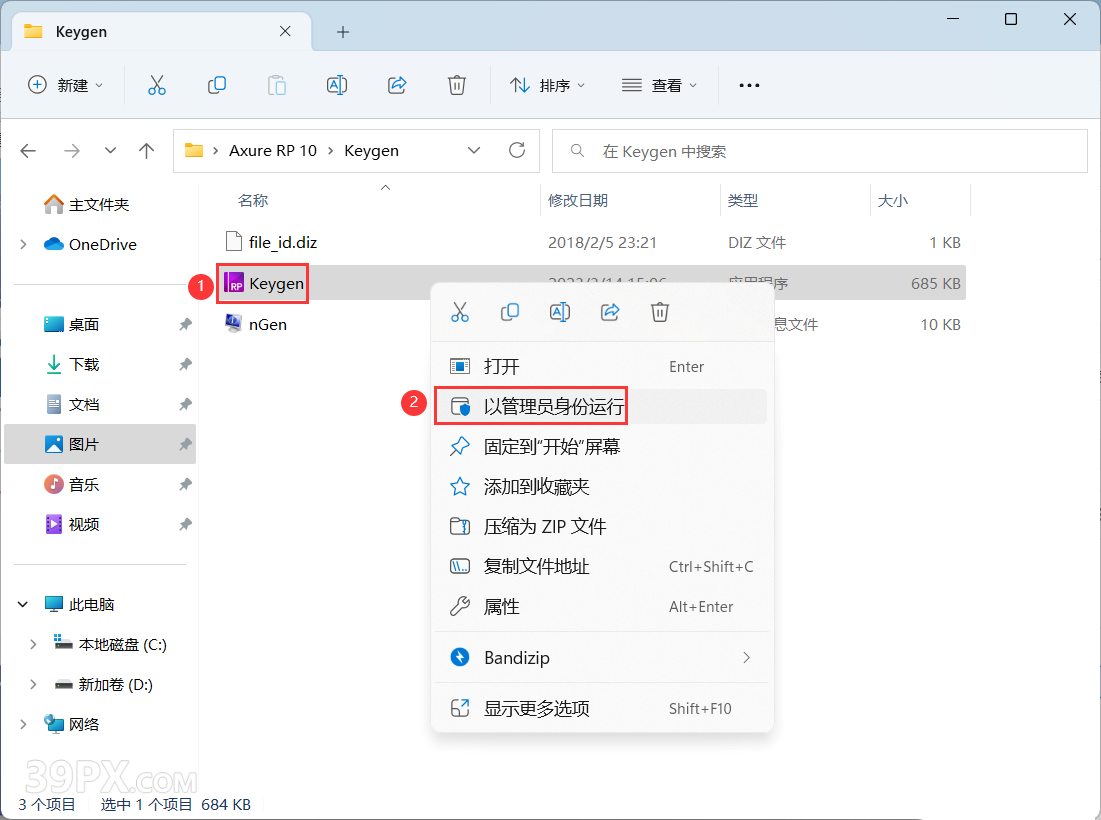Click the Copy icon in the context menu
Screen dimensions: 1101x820
[510, 312]
